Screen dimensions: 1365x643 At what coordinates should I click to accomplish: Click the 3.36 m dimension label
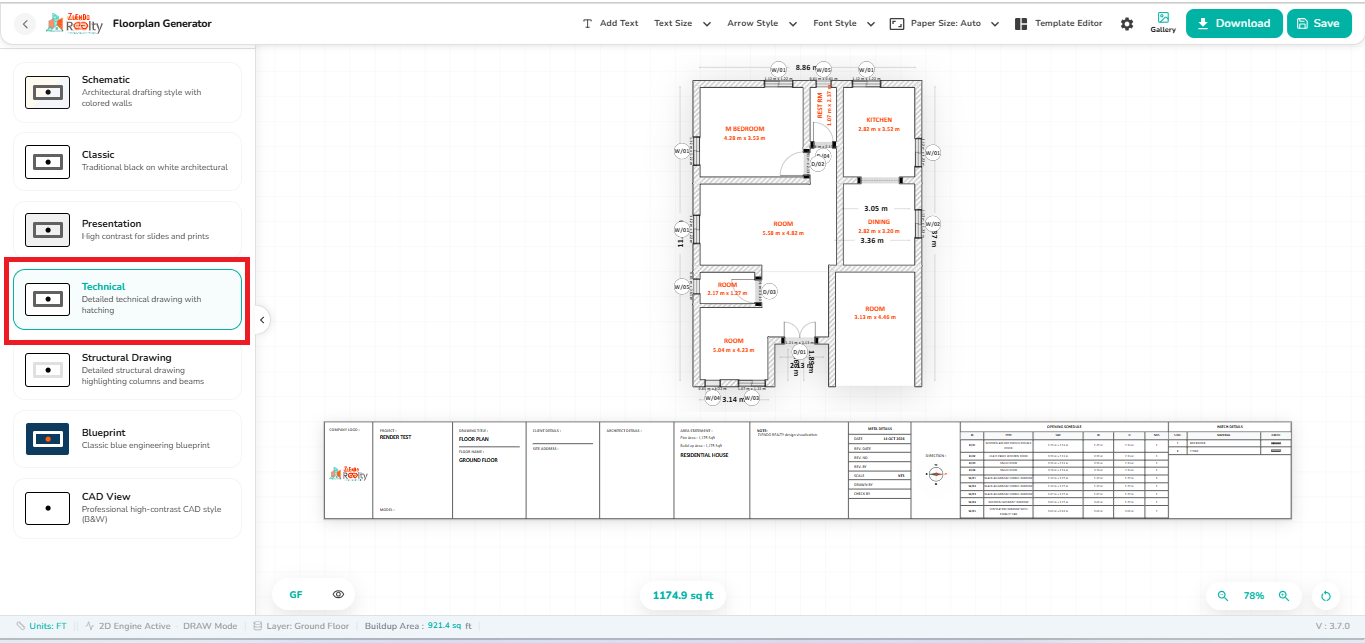(872, 240)
